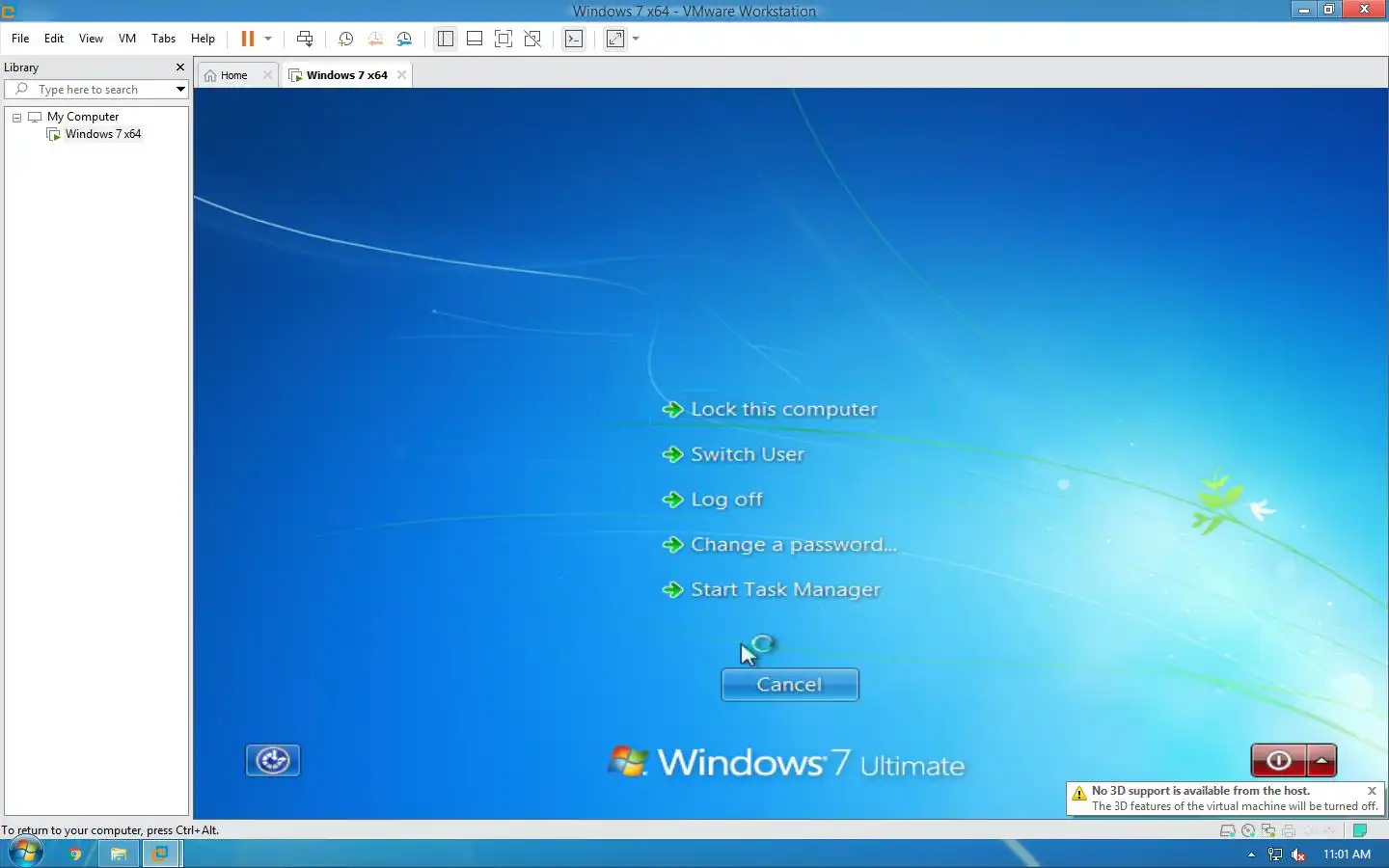Click the printer status icon
This screenshot has width=1389, height=868.
(1289, 830)
